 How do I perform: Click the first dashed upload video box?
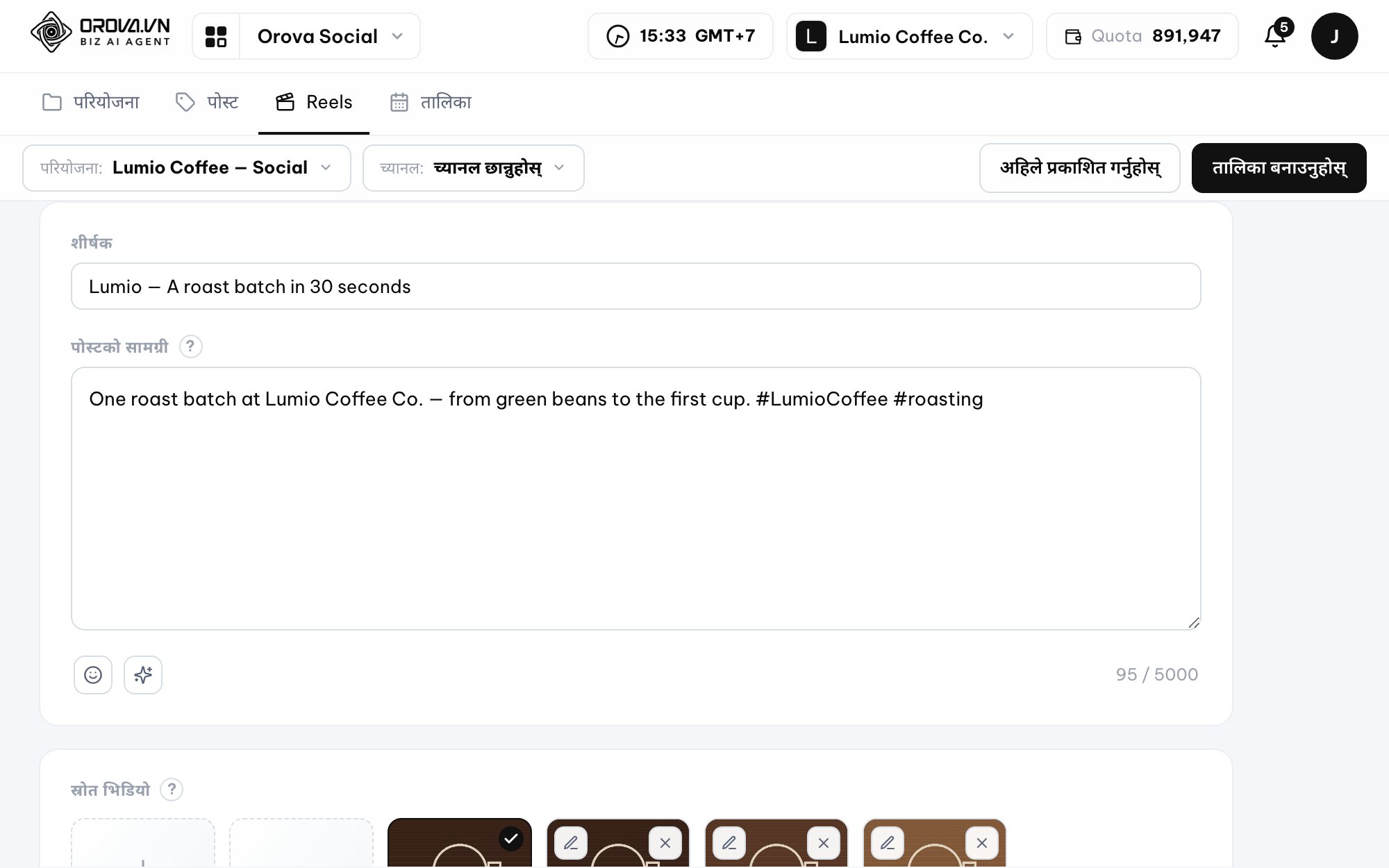(x=143, y=842)
